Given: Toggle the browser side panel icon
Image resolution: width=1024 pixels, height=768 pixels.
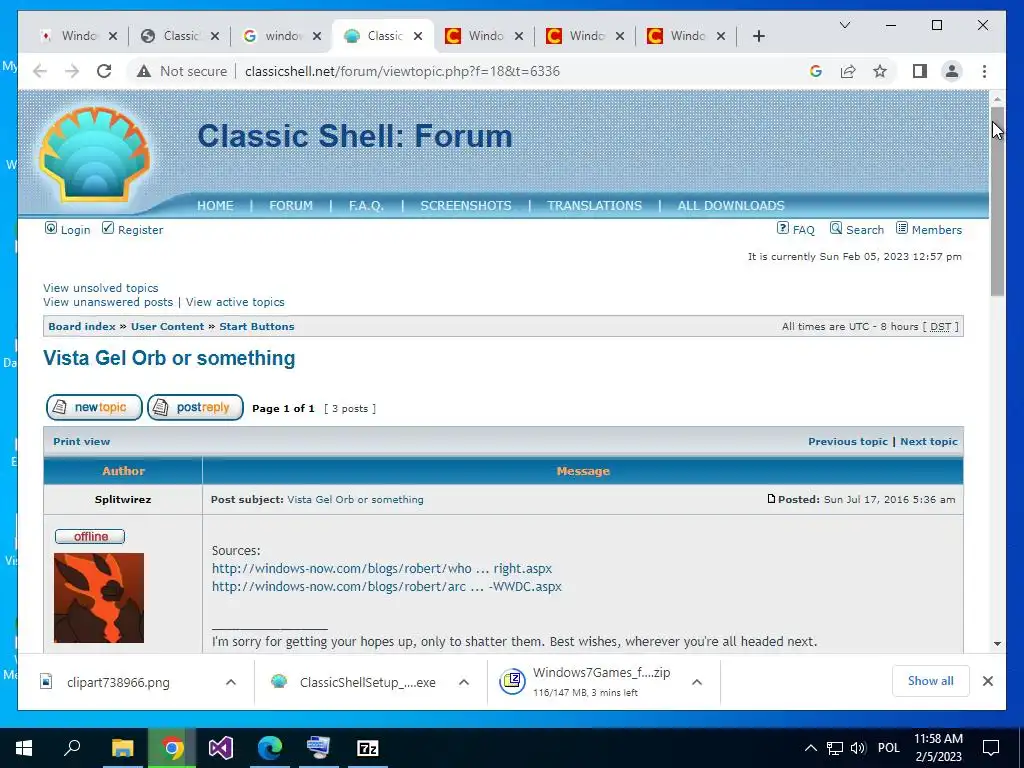Looking at the screenshot, I should [x=920, y=71].
